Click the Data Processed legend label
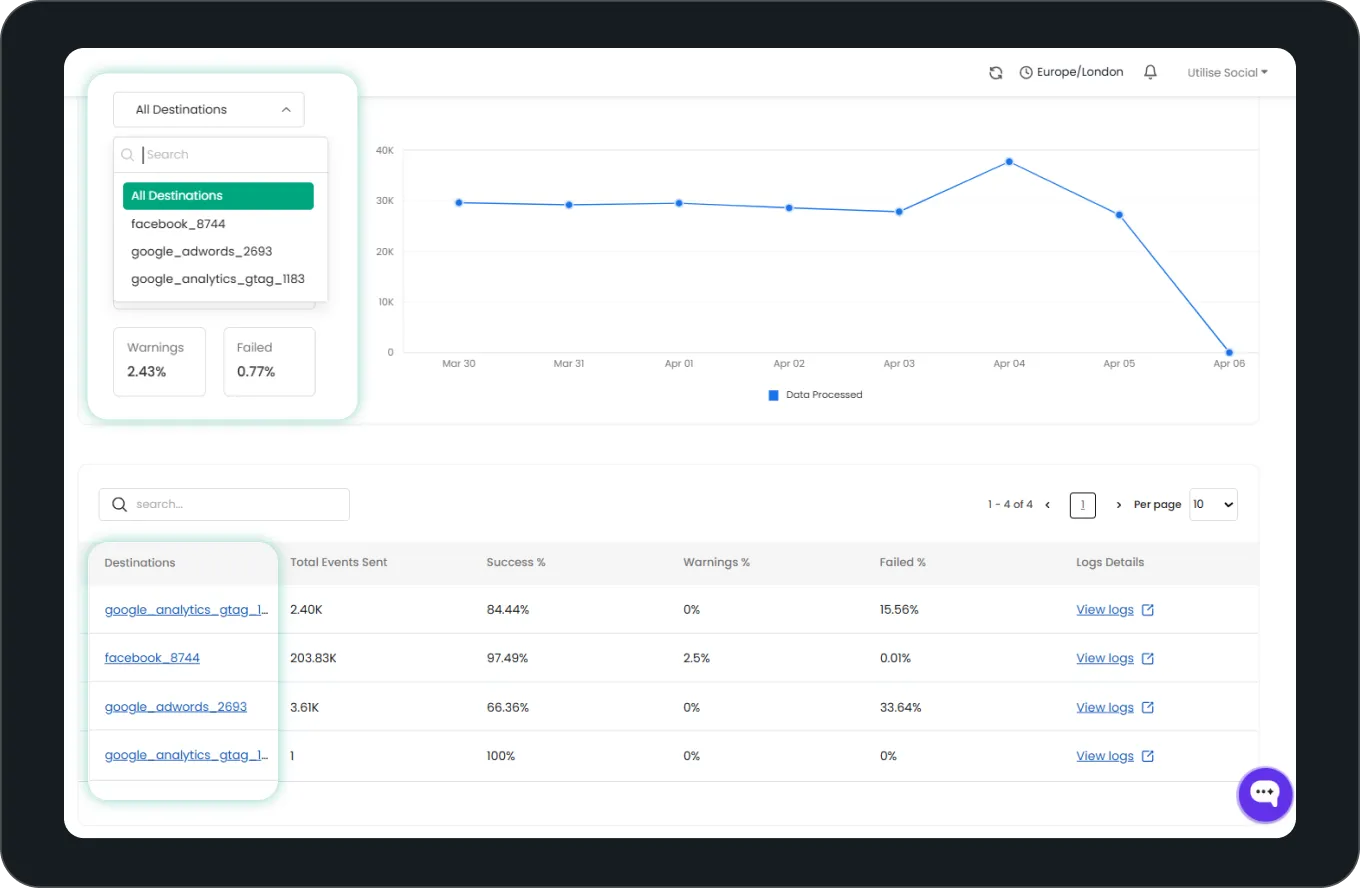1360x888 pixels. [x=824, y=395]
